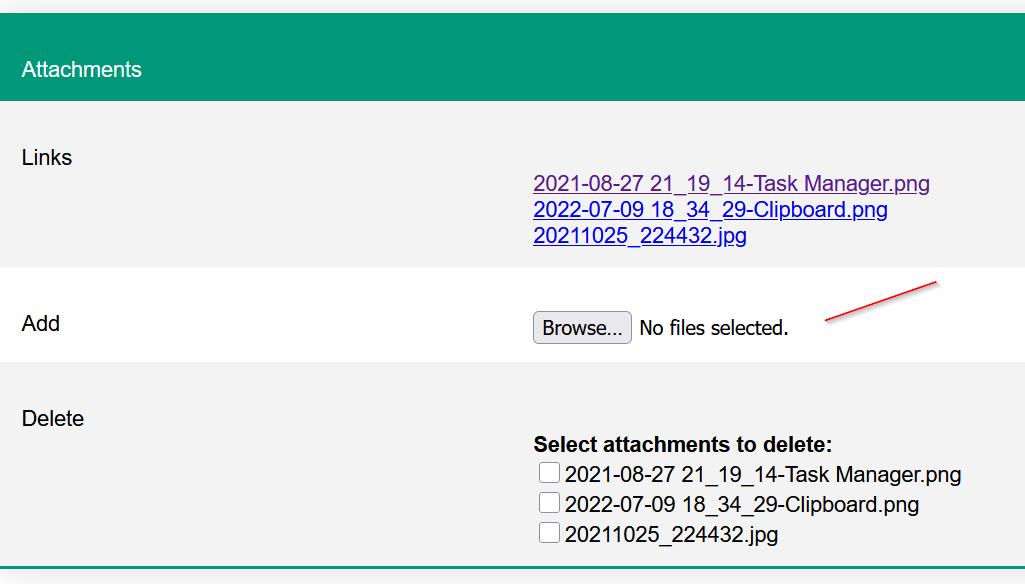Click the red diagonal line annotation
The image size is (1025, 584).
(x=880, y=302)
